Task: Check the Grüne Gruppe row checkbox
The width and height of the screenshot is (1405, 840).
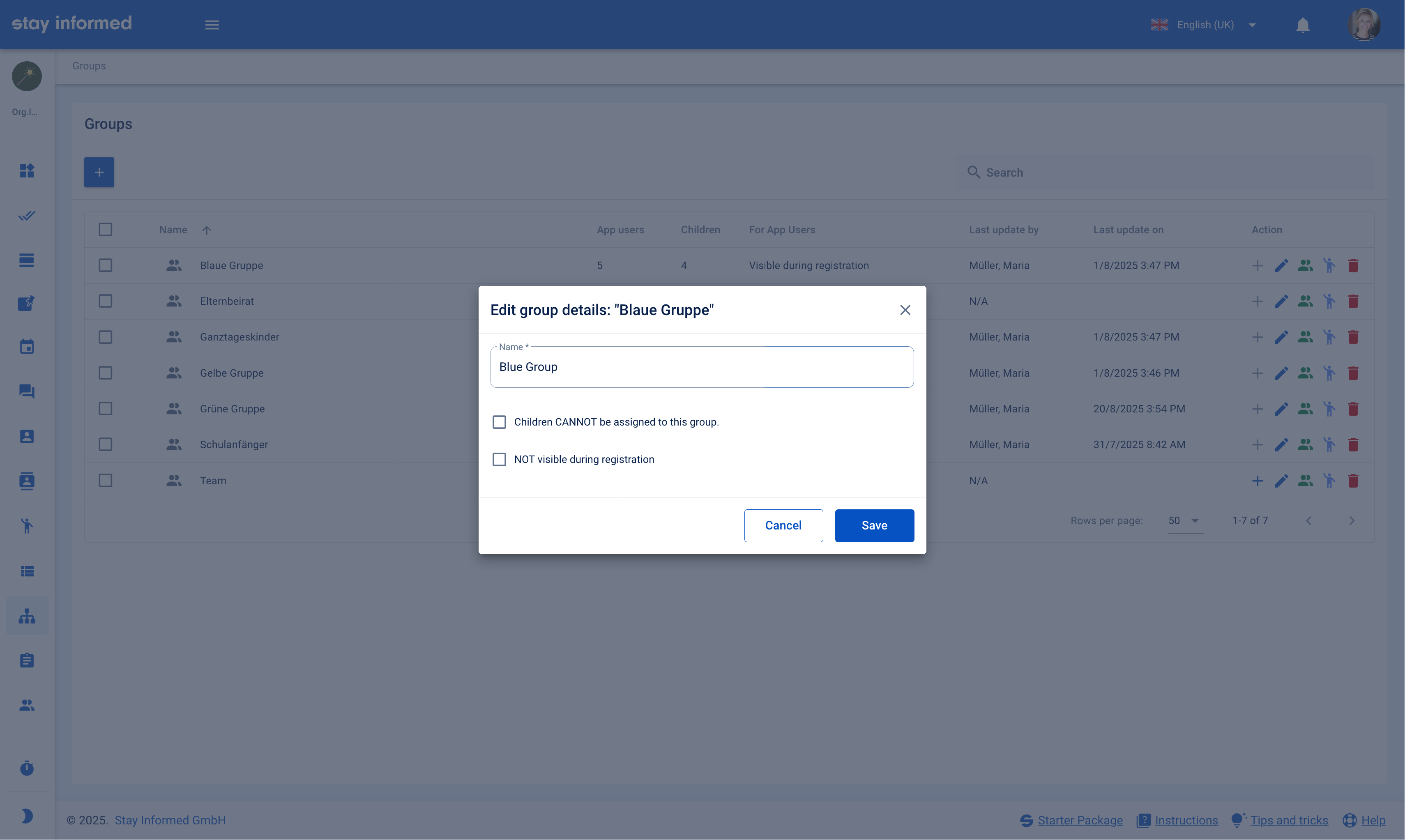Action: point(105,409)
